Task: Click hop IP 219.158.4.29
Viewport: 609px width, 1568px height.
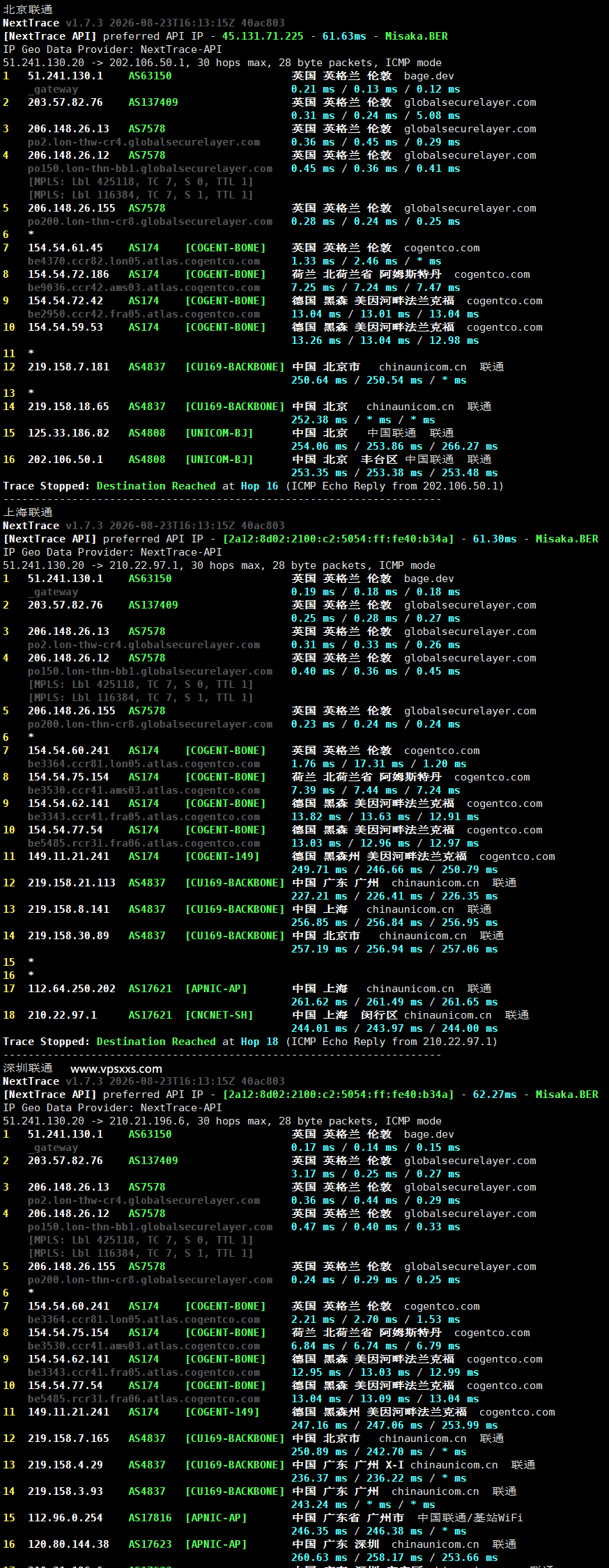Action: point(65,1465)
